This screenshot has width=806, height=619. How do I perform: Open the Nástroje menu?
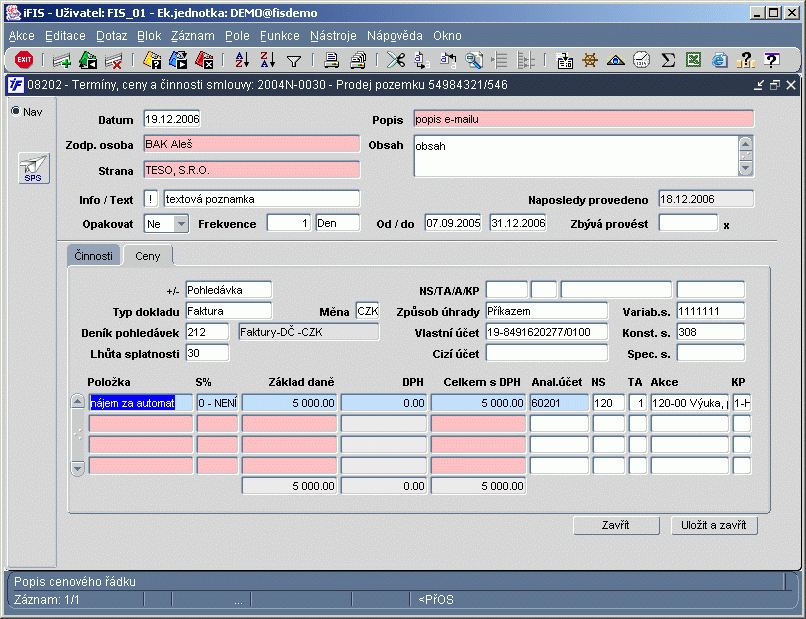[333, 35]
